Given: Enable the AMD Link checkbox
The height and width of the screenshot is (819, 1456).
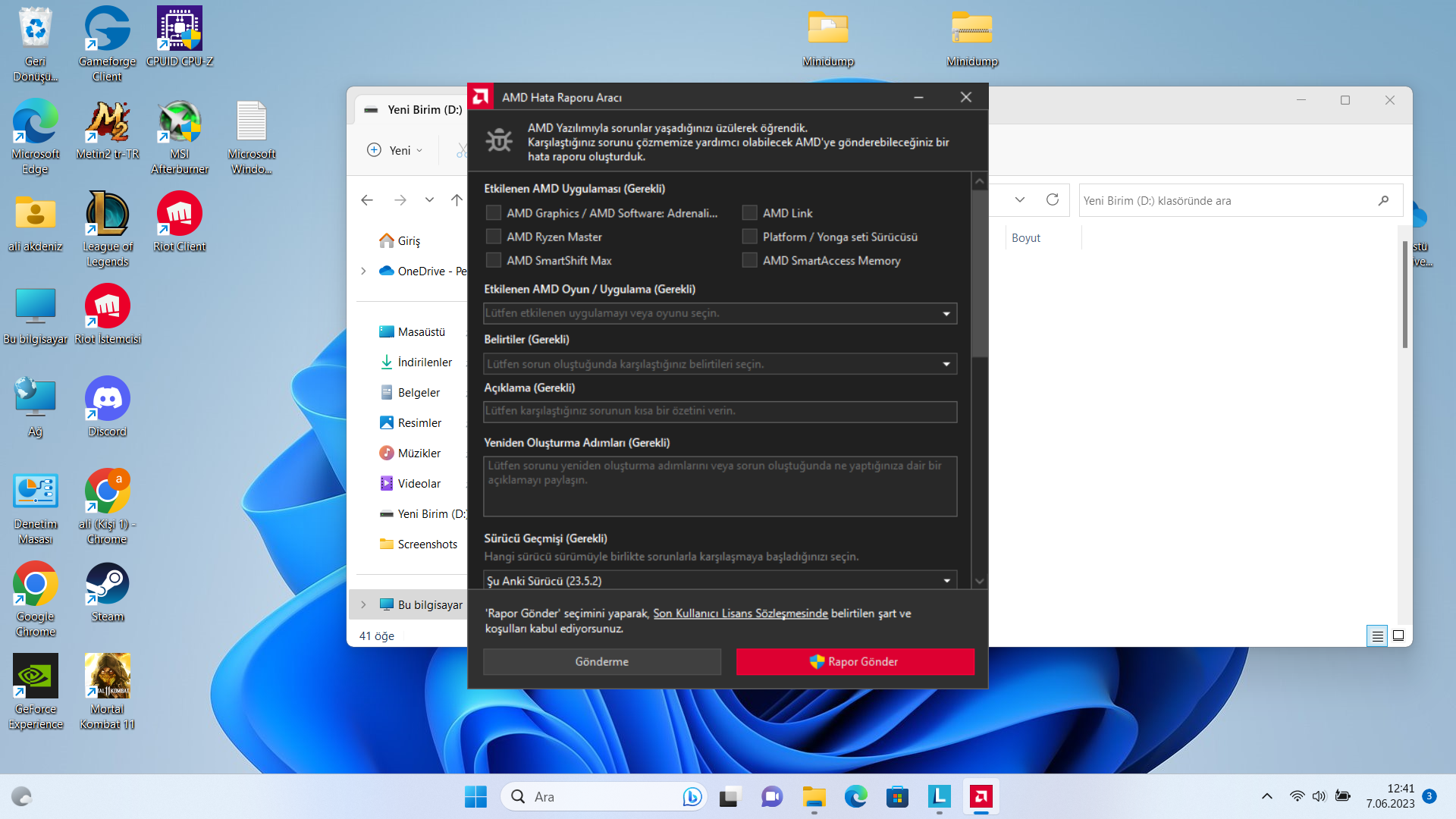Looking at the screenshot, I should click(749, 213).
